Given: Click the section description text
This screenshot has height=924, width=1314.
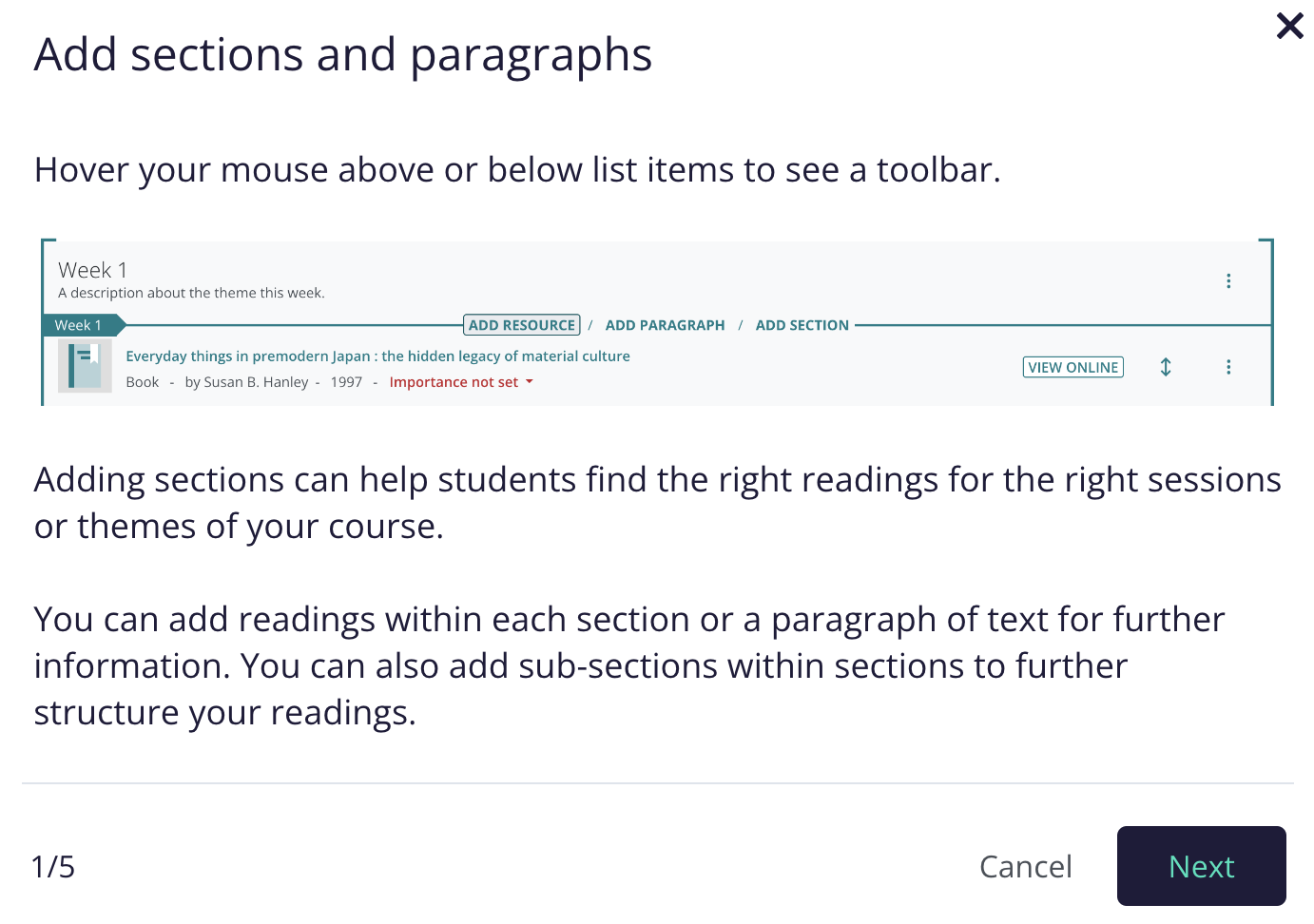Looking at the screenshot, I should click(191, 293).
